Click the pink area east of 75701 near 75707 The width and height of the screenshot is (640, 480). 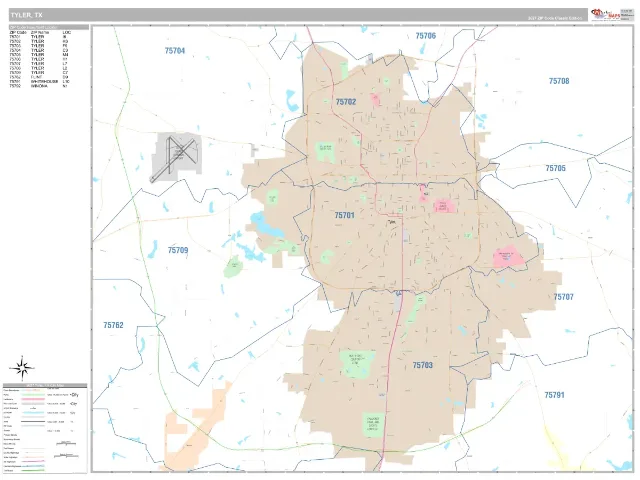(508, 257)
